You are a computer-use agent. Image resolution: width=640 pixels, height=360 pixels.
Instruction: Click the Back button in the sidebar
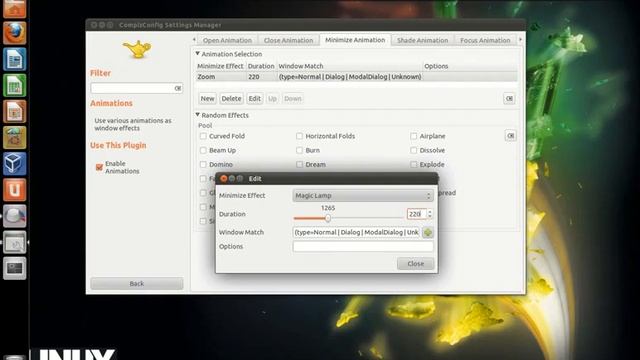137,283
